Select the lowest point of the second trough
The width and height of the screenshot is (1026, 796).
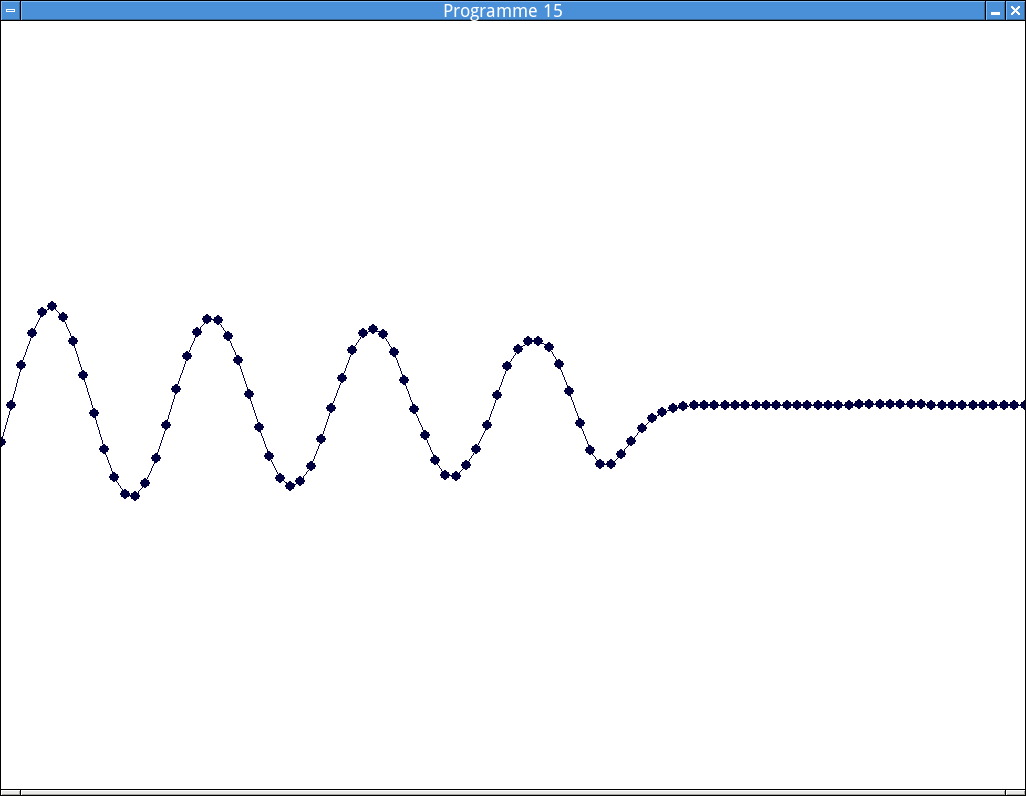tap(290, 485)
